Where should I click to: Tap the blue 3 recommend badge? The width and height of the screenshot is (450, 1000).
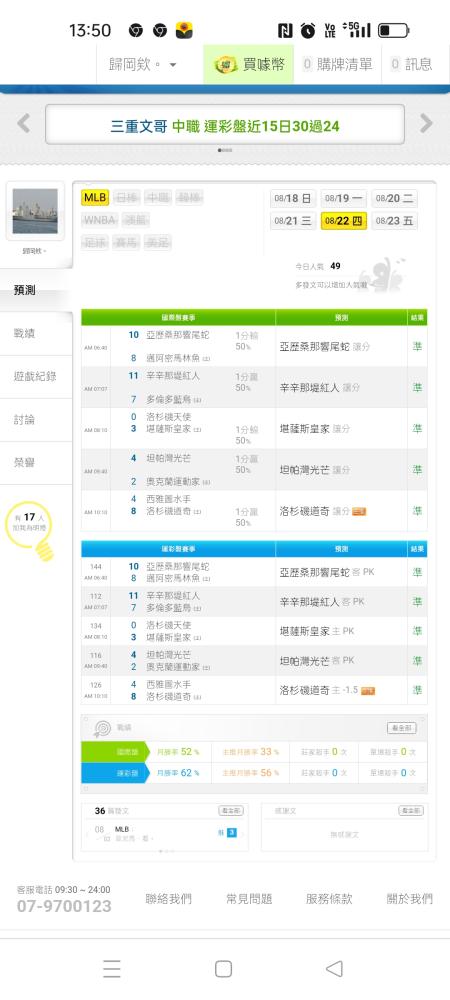pos(232,833)
